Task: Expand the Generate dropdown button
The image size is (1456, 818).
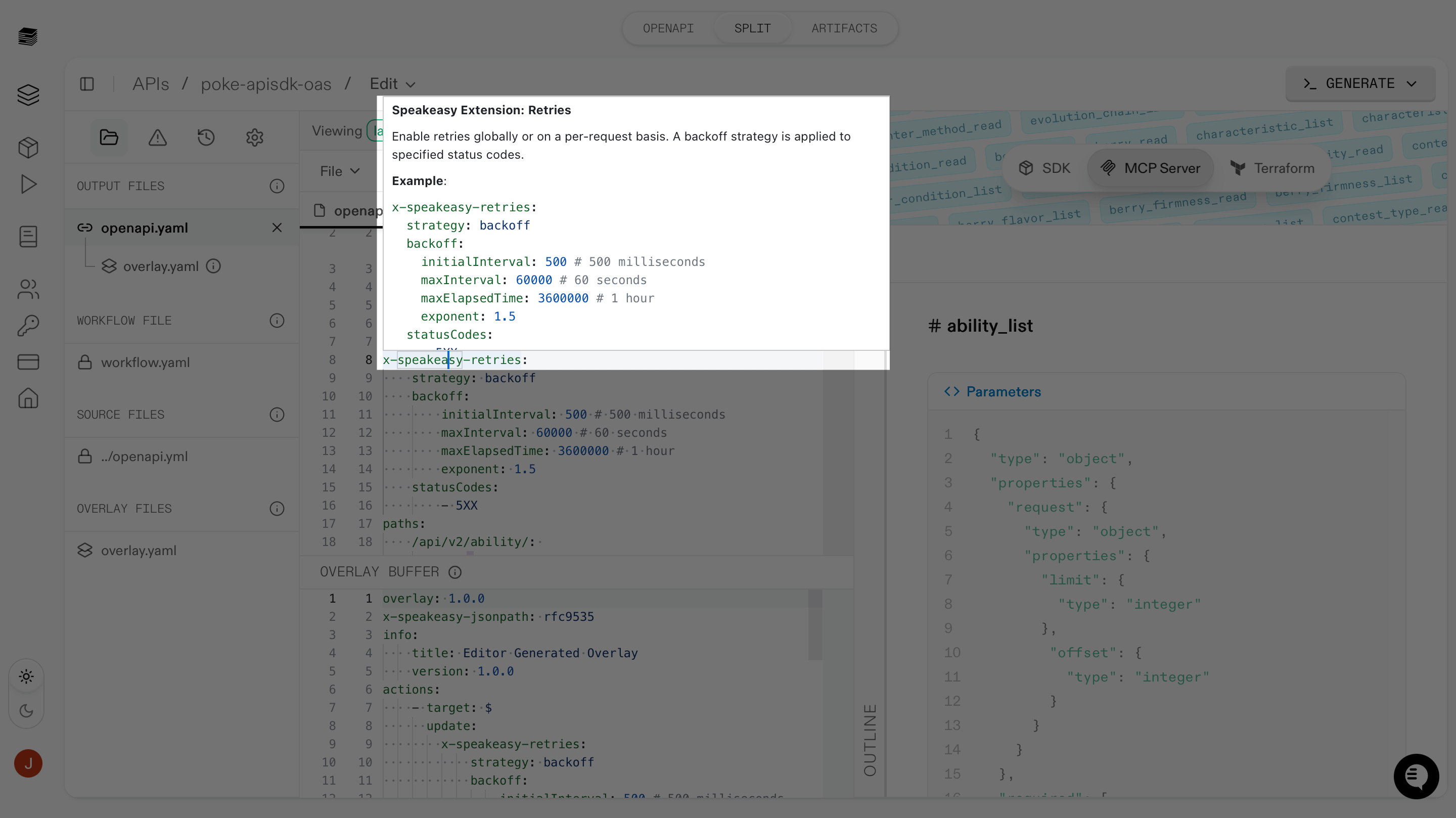Action: click(1359, 83)
